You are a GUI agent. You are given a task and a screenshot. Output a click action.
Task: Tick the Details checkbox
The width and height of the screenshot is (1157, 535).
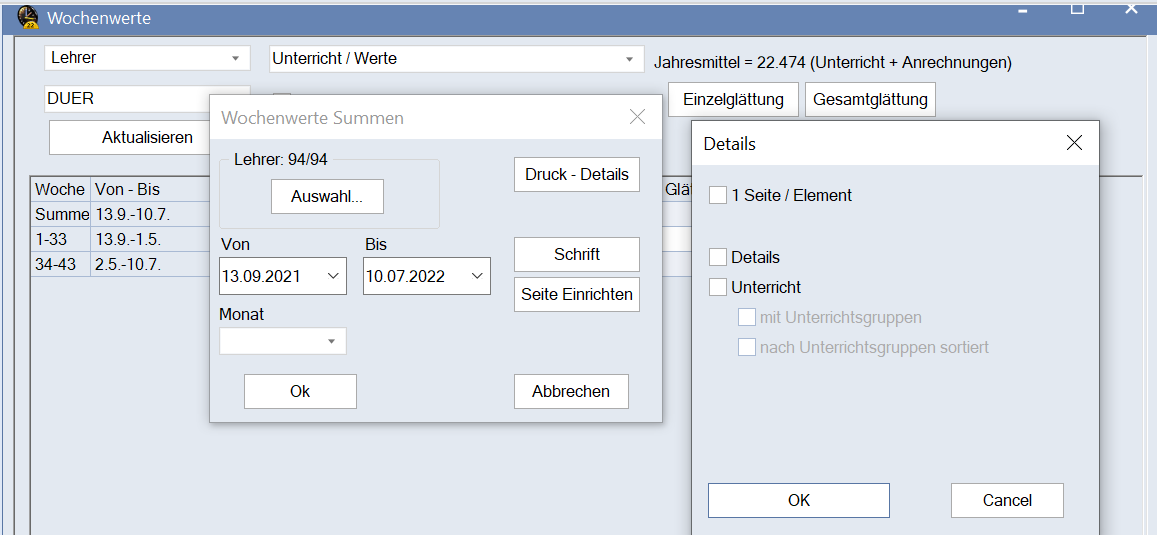pyautogui.click(x=718, y=257)
